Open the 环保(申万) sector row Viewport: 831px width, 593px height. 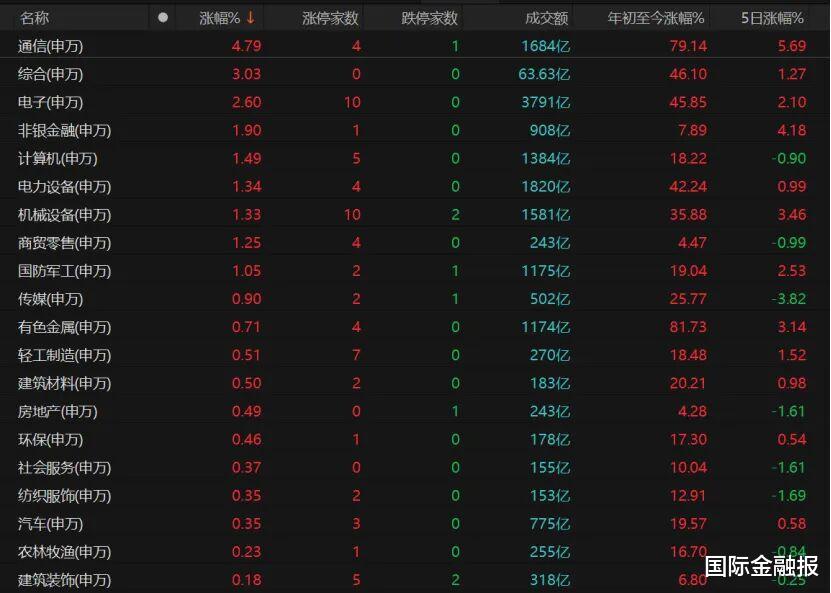coord(416,439)
